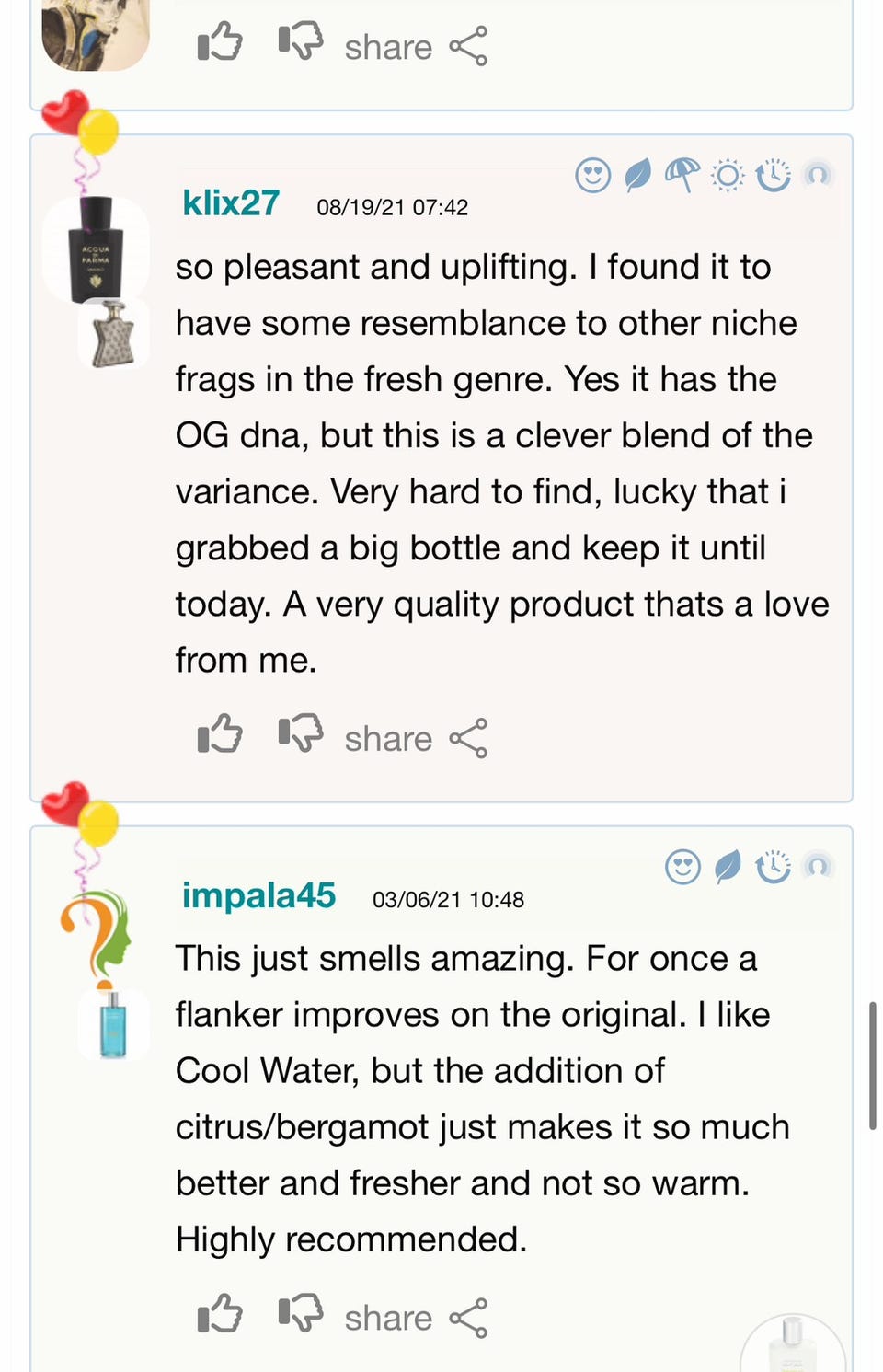883x1372 pixels.
Task: Share impala45's review
Action: (x=416, y=1318)
